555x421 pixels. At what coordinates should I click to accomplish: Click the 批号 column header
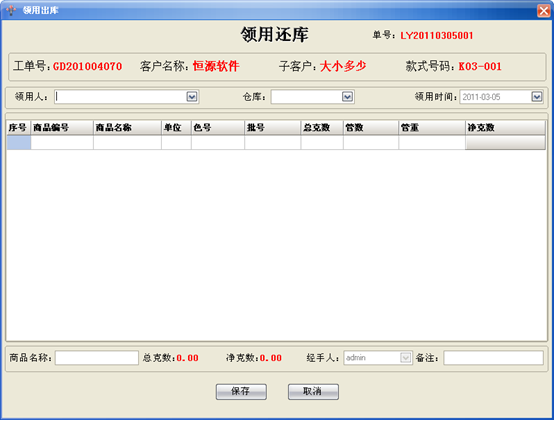(x=273, y=127)
